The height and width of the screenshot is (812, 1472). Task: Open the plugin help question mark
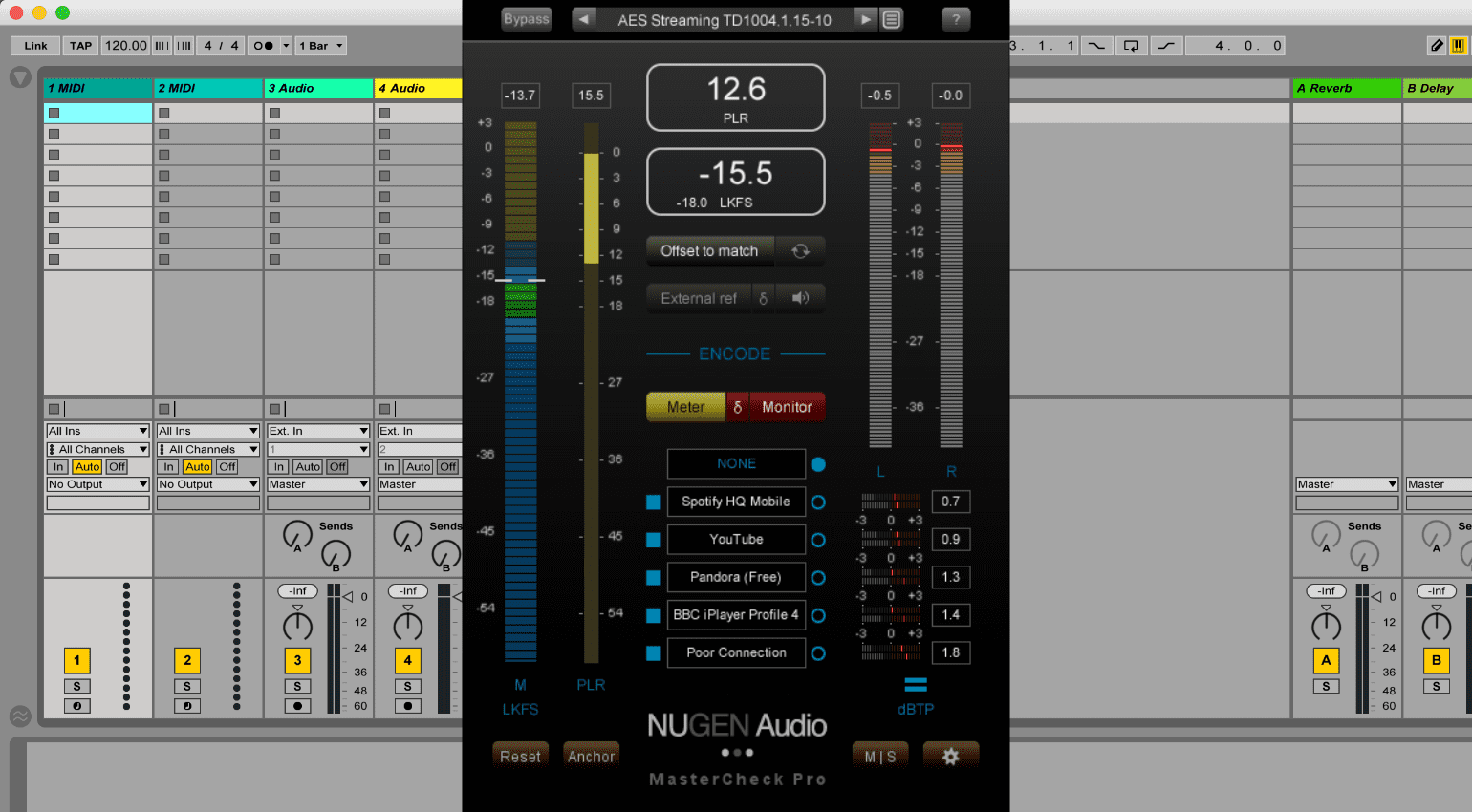(955, 19)
